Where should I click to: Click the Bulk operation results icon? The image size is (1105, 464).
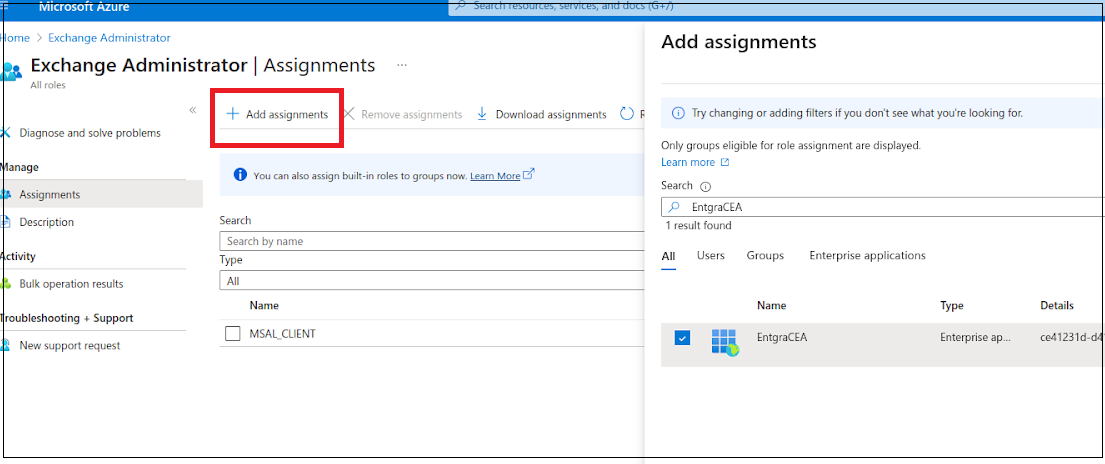click(x=6, y=284)
